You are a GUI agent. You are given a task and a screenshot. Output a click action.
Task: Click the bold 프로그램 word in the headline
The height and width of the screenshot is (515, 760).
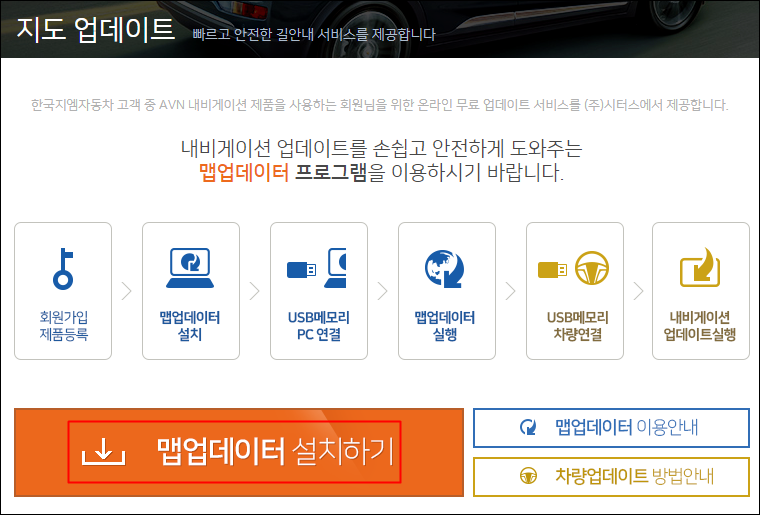(x=331, y=172)
